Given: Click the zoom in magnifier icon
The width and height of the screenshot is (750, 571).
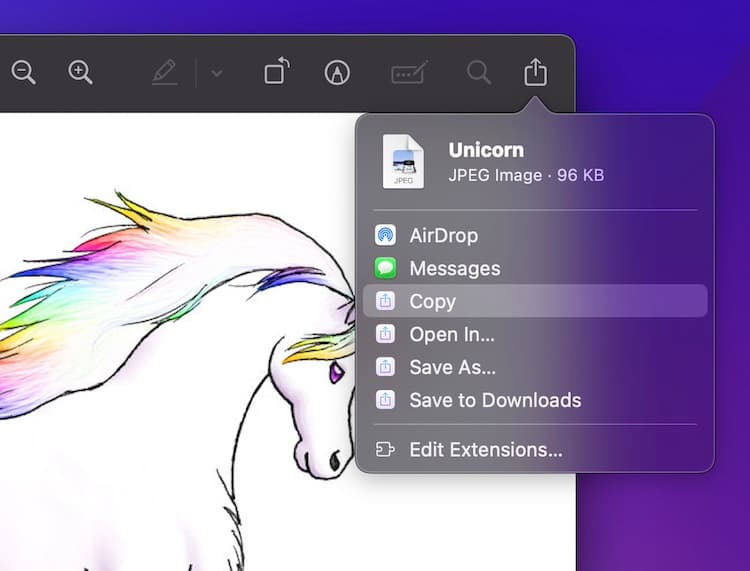Looking at the screenshot, I should click(80, 72).
